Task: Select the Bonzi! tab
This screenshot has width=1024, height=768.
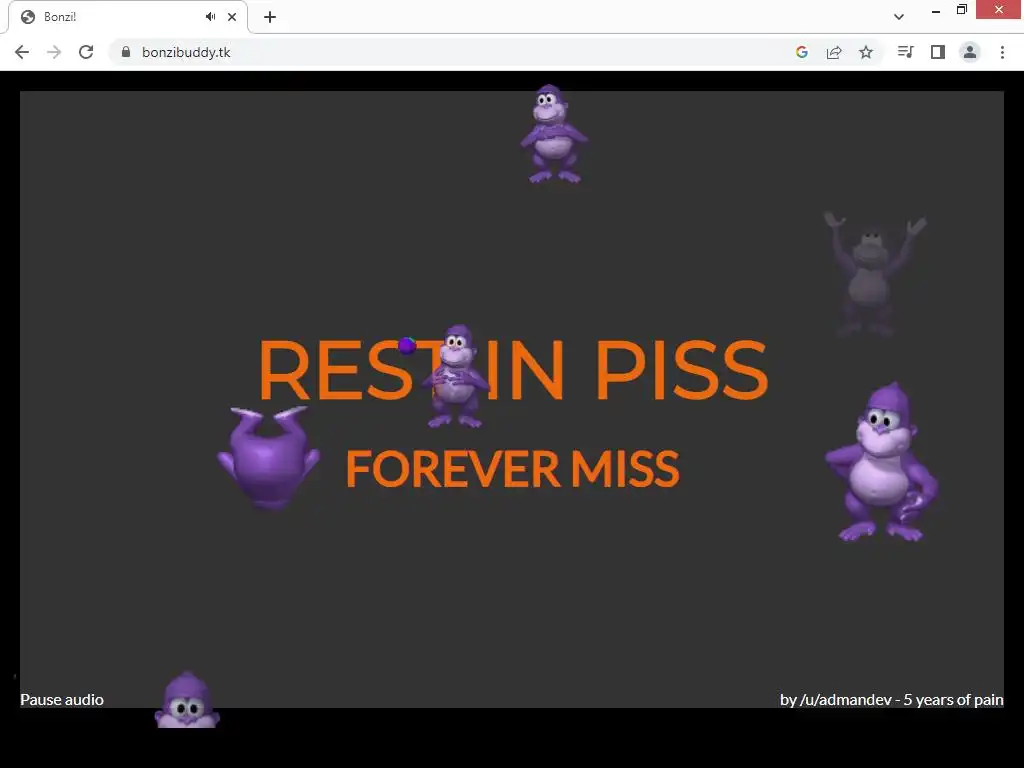Action: tap(128, 17)
